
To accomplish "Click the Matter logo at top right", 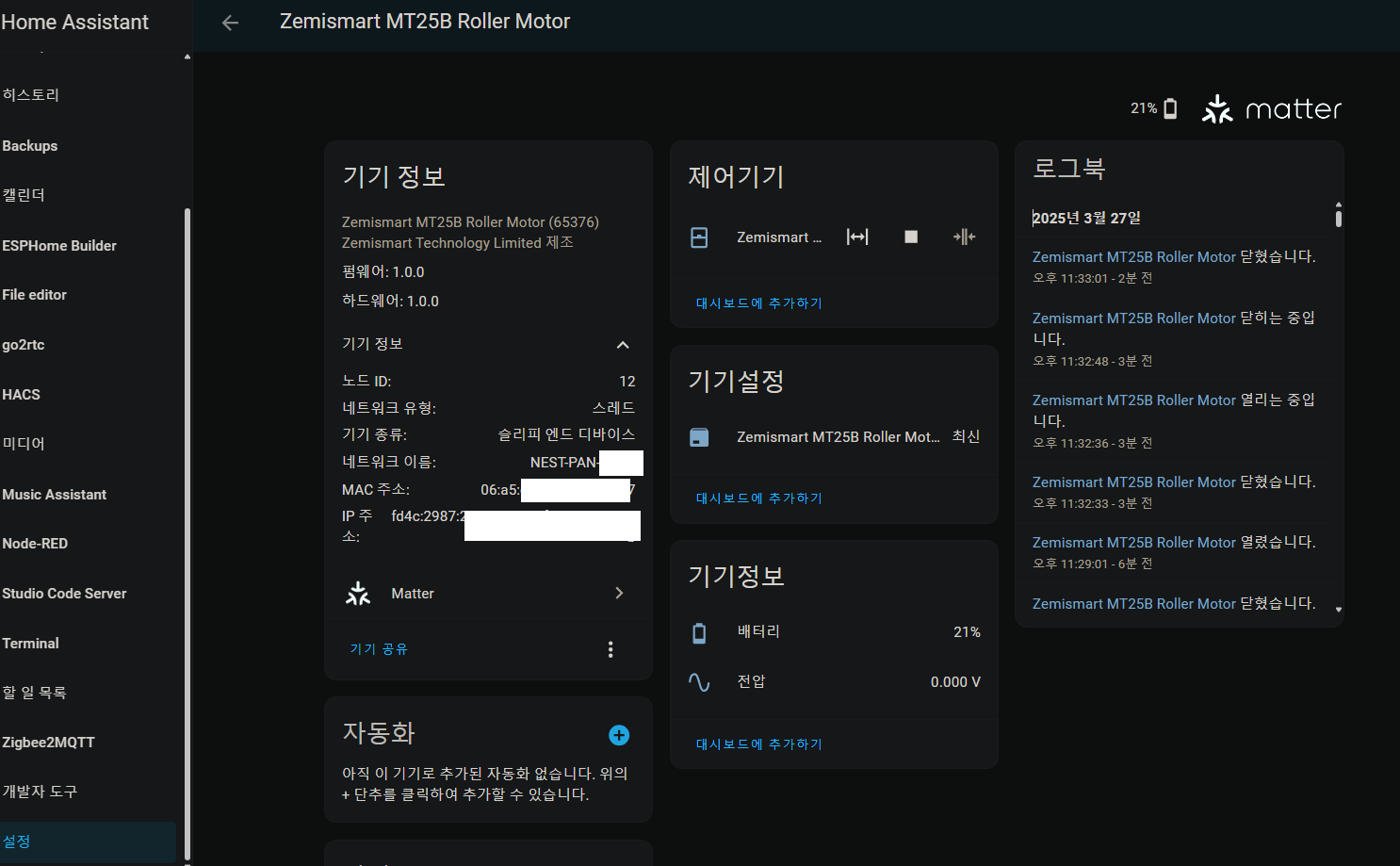I will pos(1272,109).
